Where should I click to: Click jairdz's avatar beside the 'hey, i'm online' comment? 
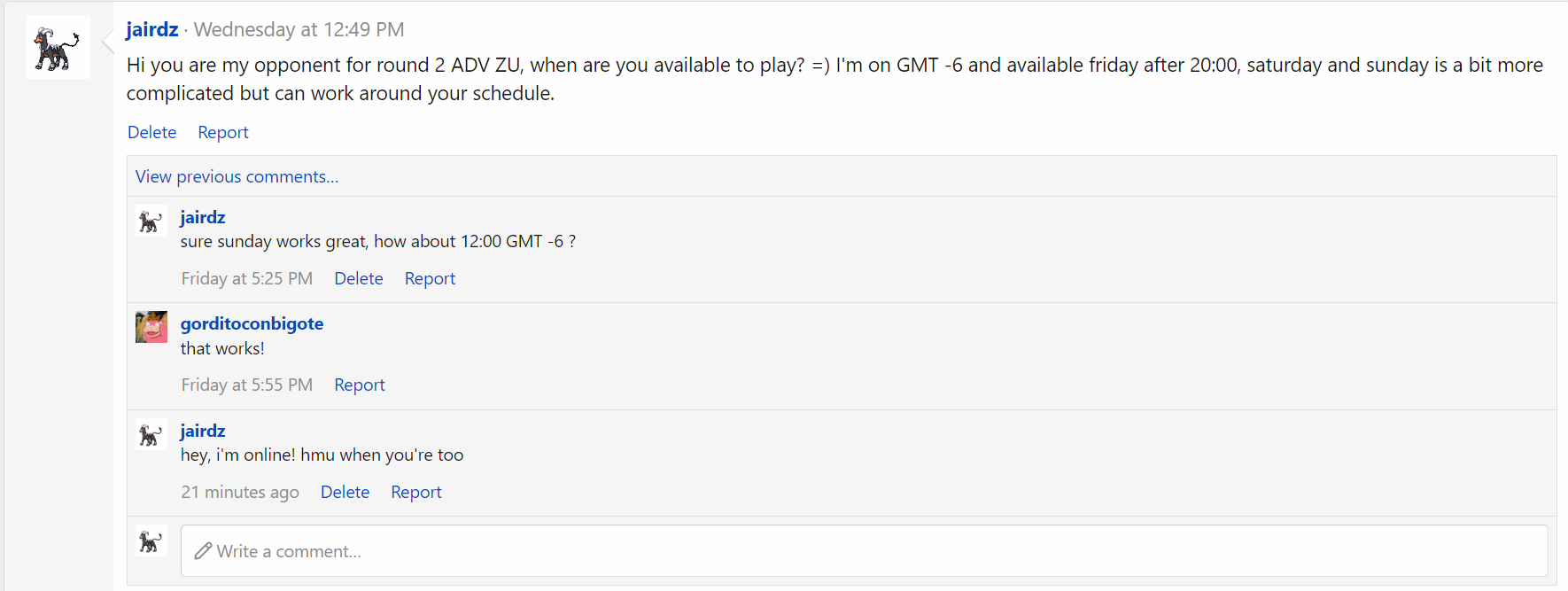(151, 434)
